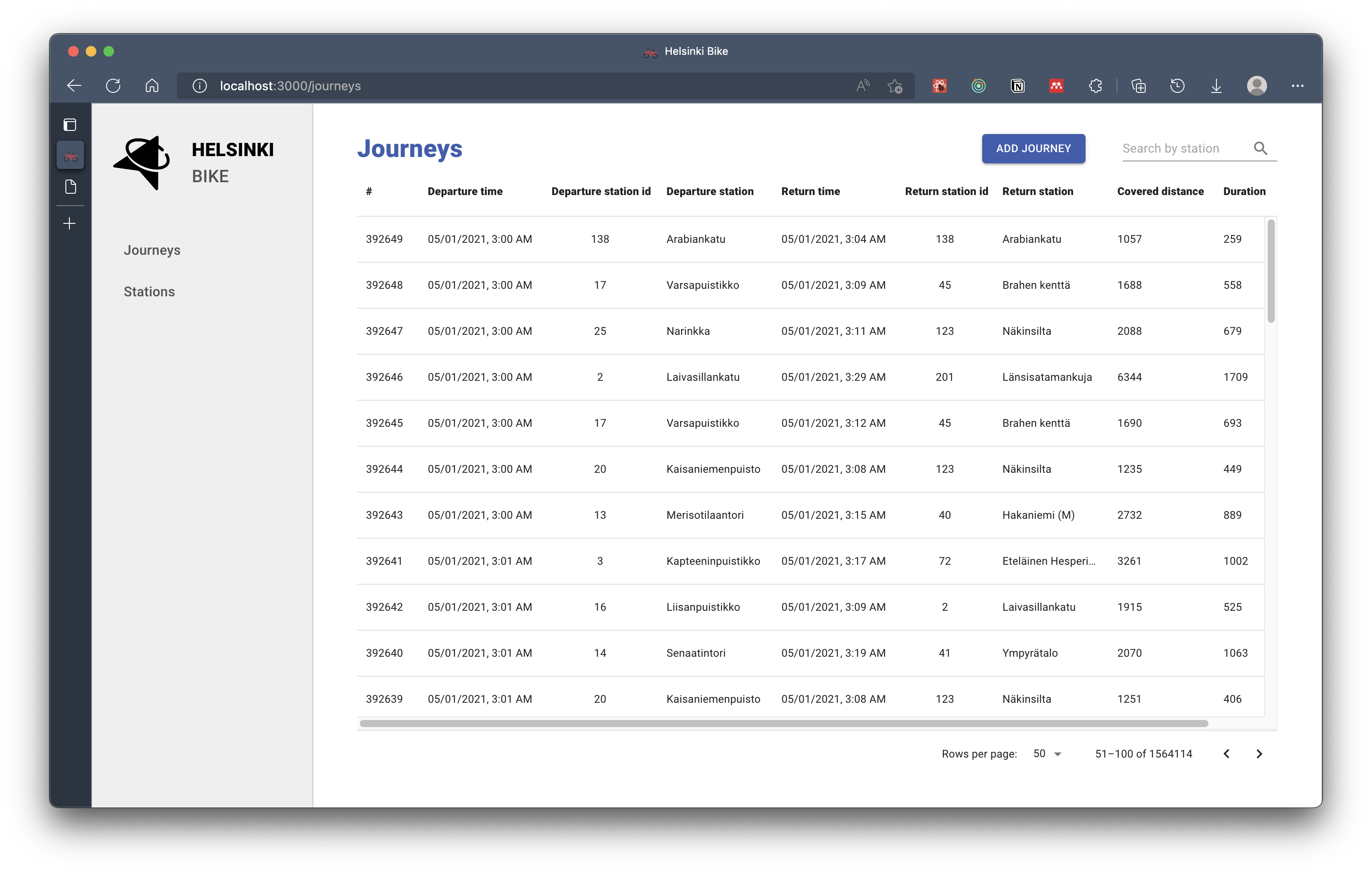Toggle favorite for this page
1372x873 pixels.
[x=895, y=85]
